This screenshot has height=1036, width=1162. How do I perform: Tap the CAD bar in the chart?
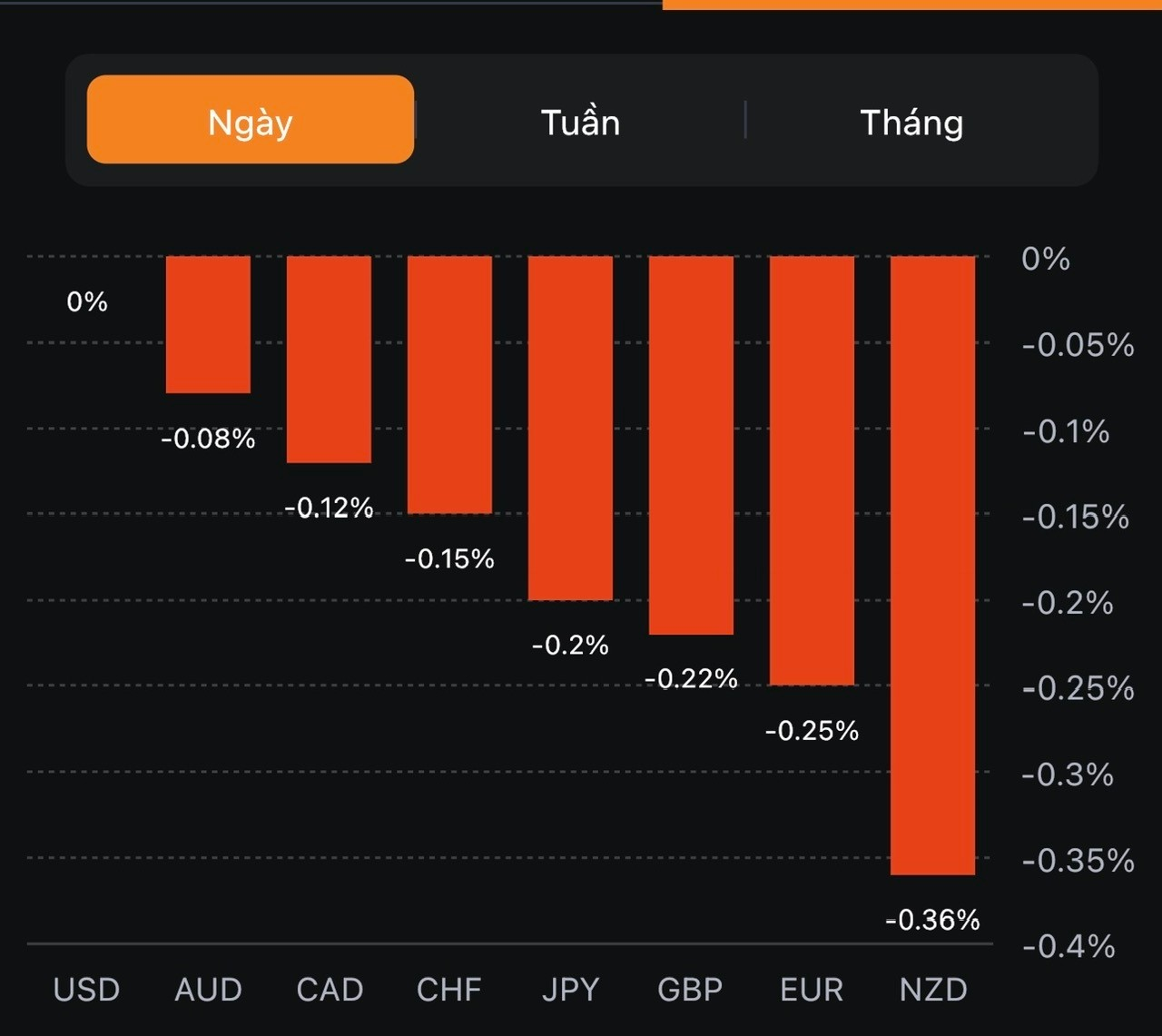(x=329, y=359)
